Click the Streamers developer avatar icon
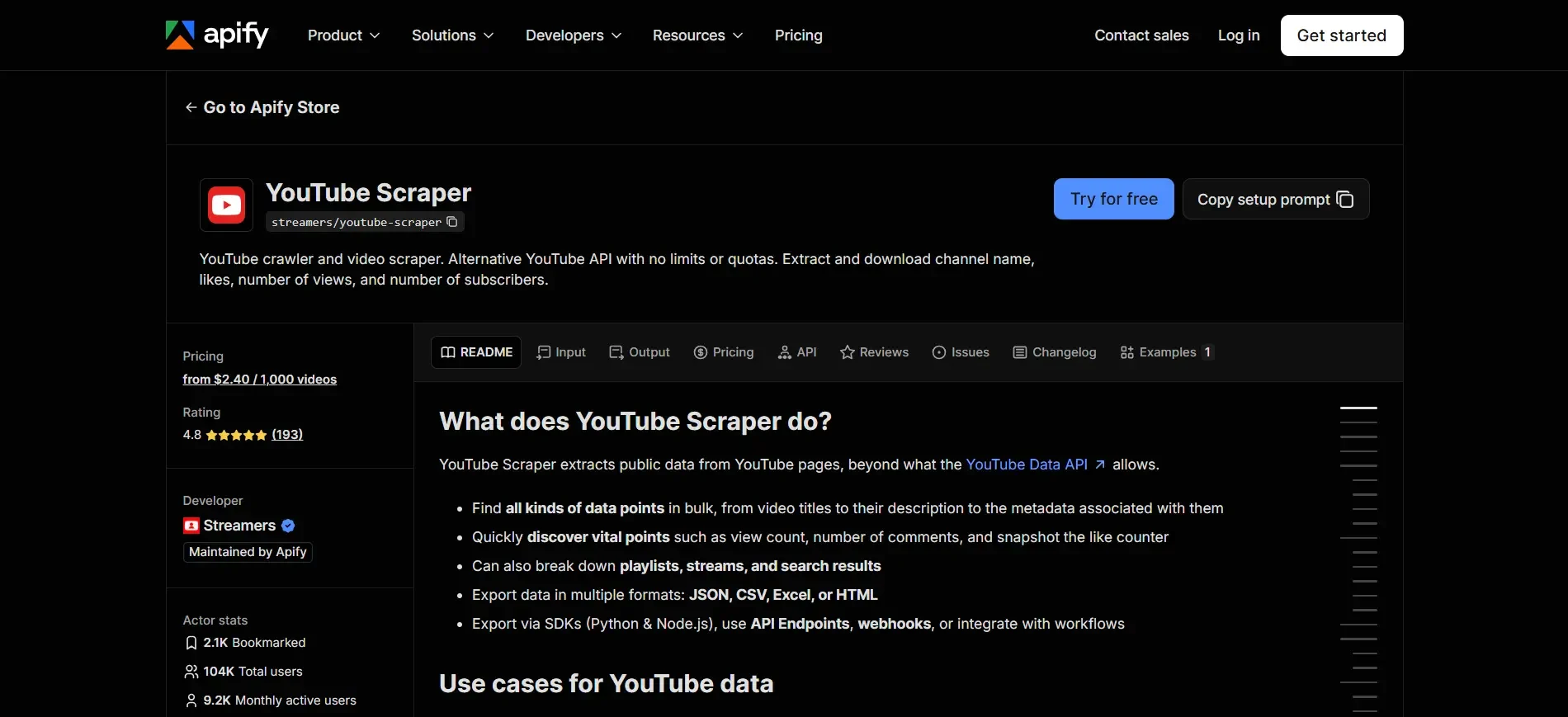Screen dimensions: 1568x717 [191, 526]
